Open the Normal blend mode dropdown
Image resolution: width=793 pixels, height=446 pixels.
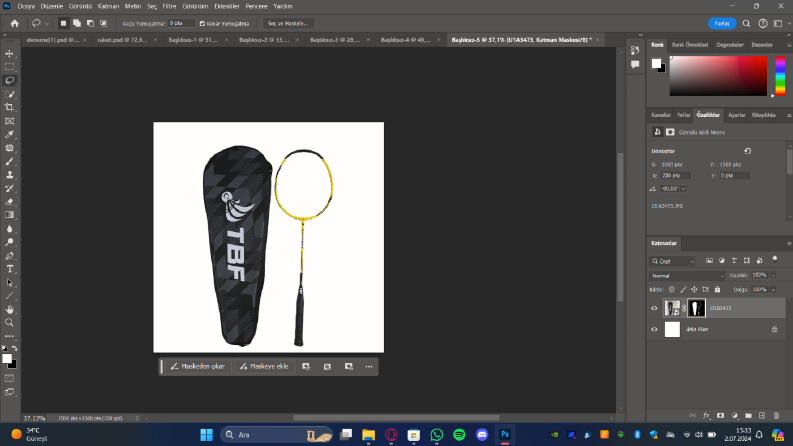pos(687,276)
